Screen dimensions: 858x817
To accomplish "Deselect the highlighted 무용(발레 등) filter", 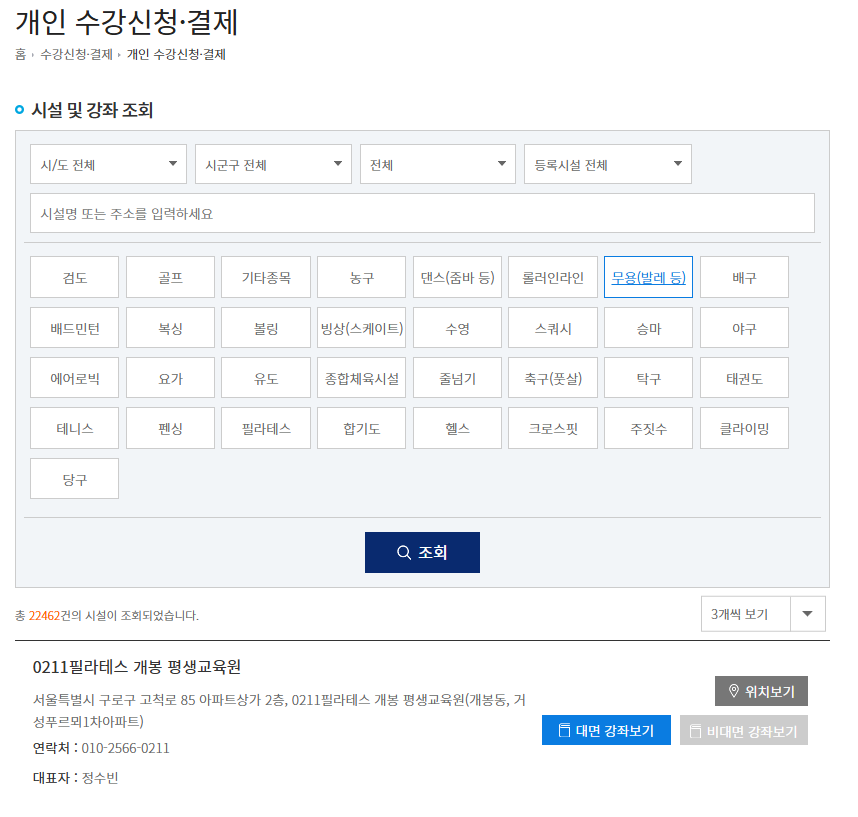I will point(648,277).
